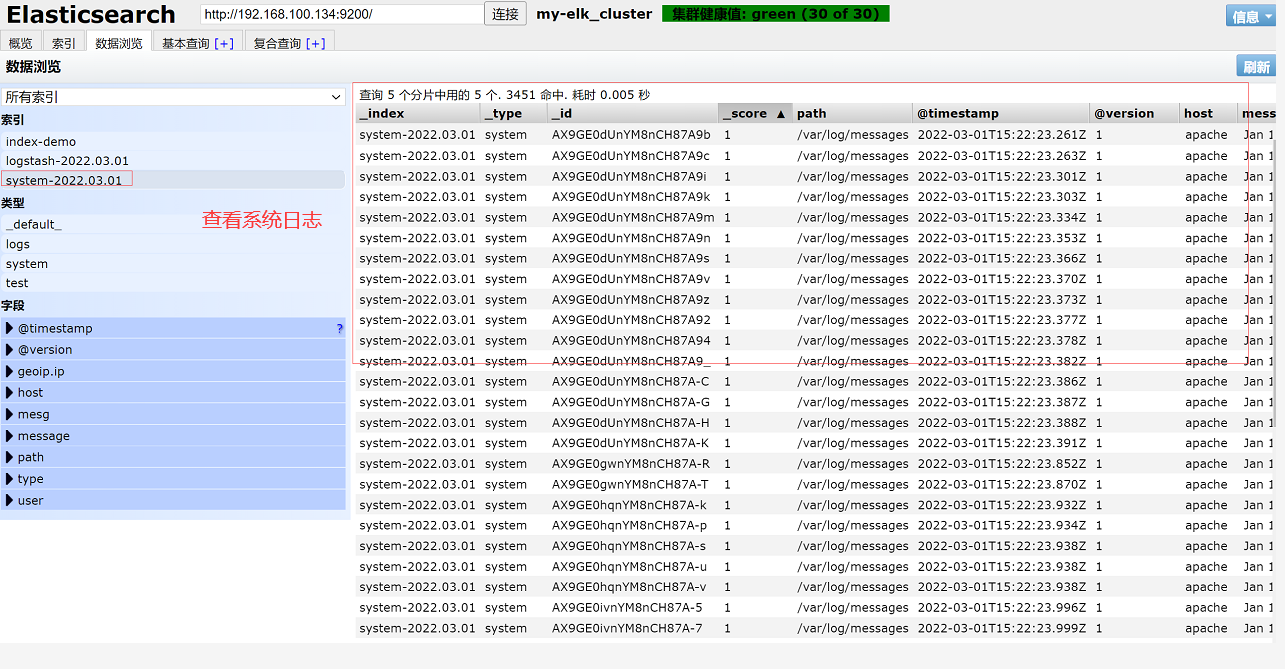Viewport: 1285px width, 669px height.
Task: Expand the type field triangle
Action: coord(9,479)
